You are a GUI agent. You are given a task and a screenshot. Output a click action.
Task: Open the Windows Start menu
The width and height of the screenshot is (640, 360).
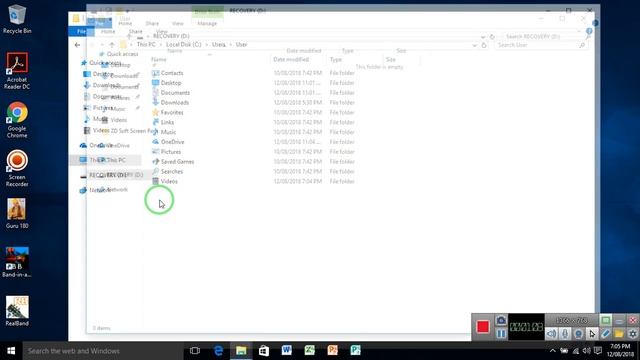click(x=11, y=351)
